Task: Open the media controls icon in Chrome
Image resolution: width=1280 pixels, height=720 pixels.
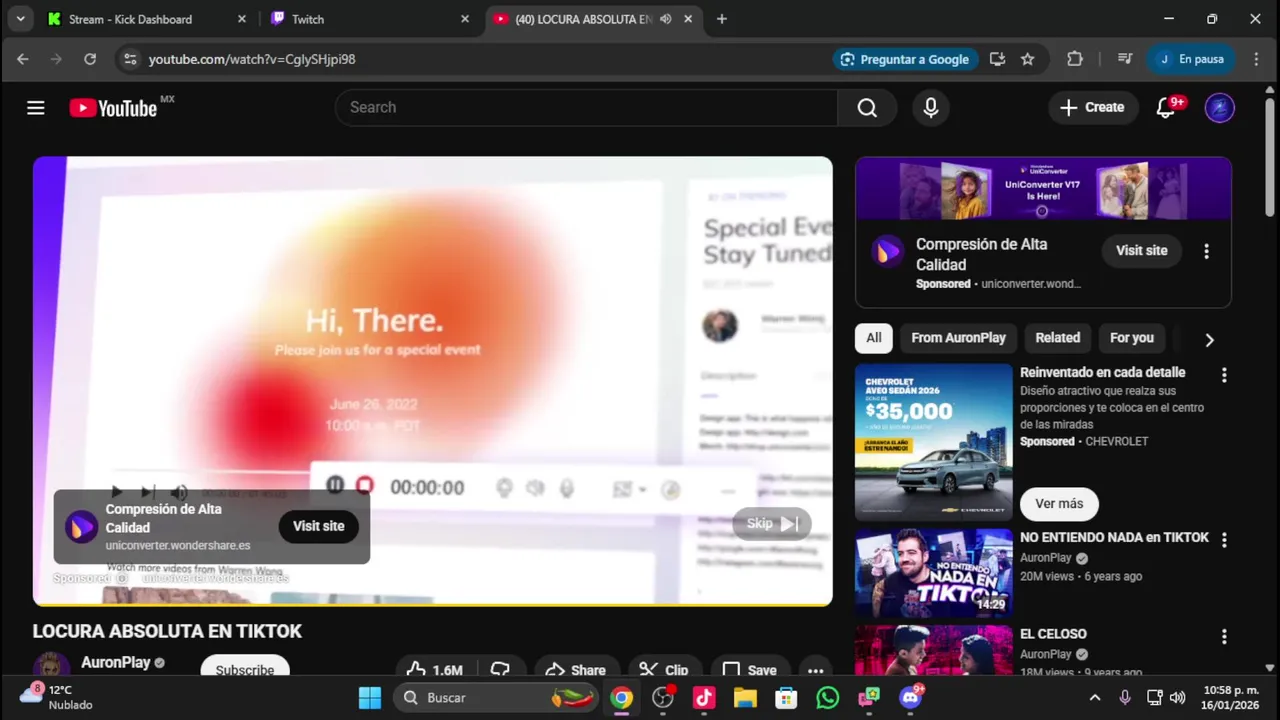Action: 1125,59
